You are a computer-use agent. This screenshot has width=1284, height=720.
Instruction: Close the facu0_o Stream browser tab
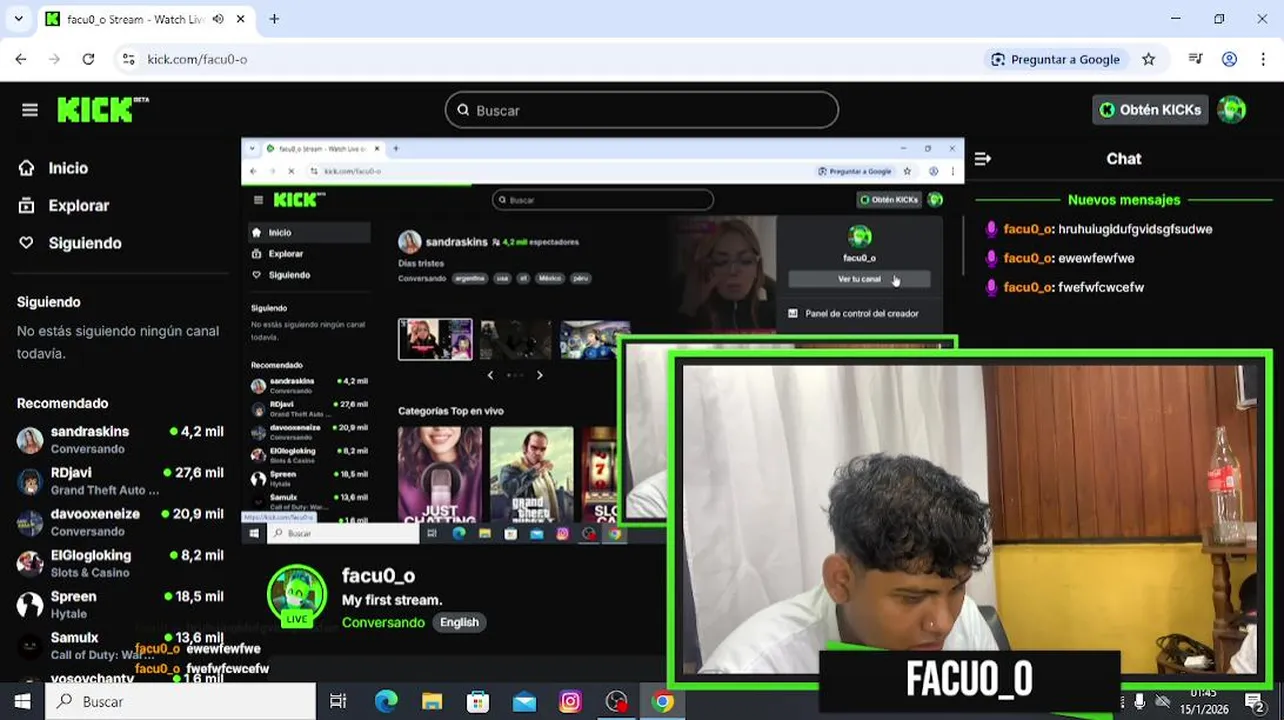pyautogui.click(x=242, y=19)
